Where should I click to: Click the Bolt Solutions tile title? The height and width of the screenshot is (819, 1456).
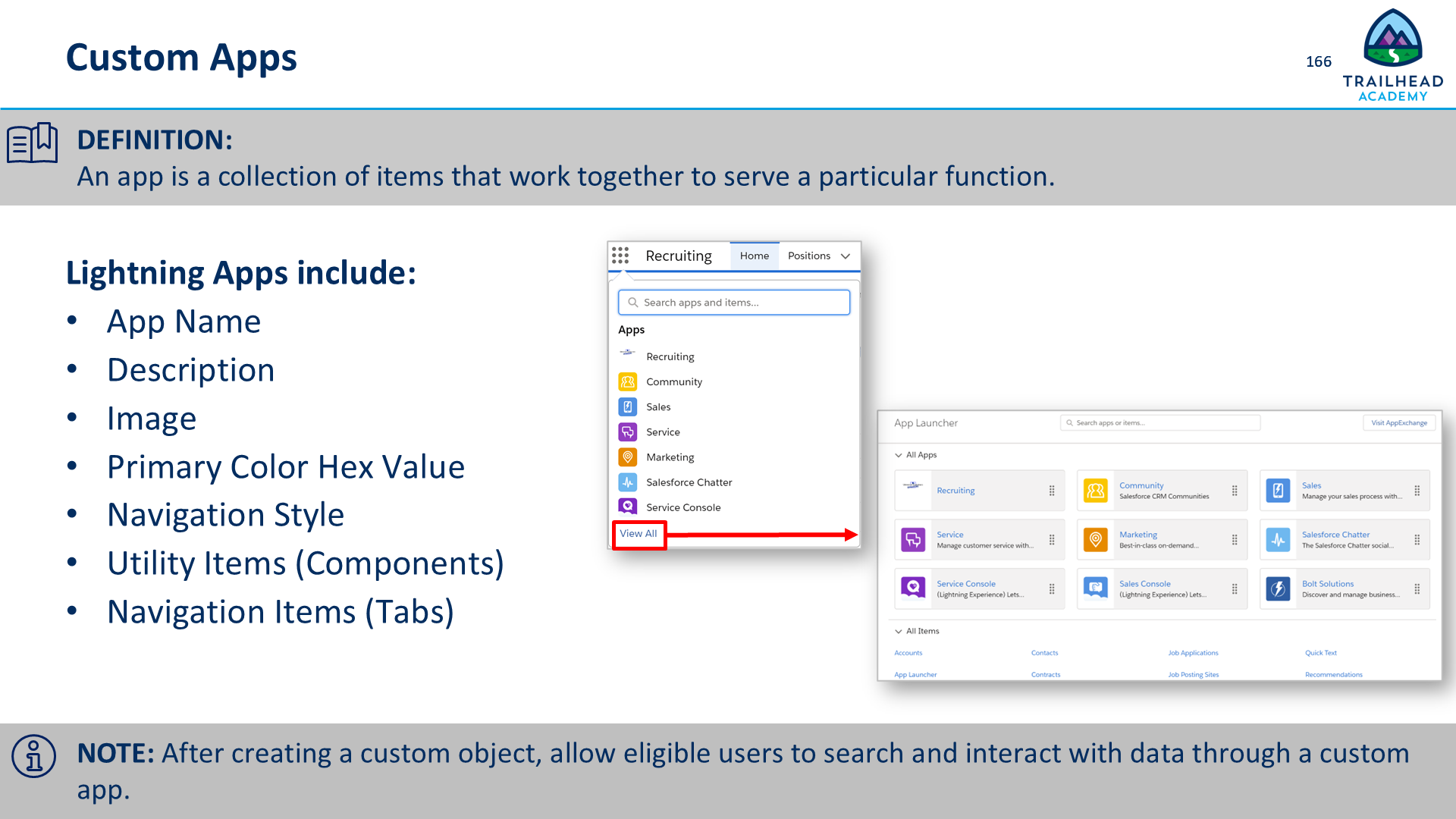[x=1328, y=584]
